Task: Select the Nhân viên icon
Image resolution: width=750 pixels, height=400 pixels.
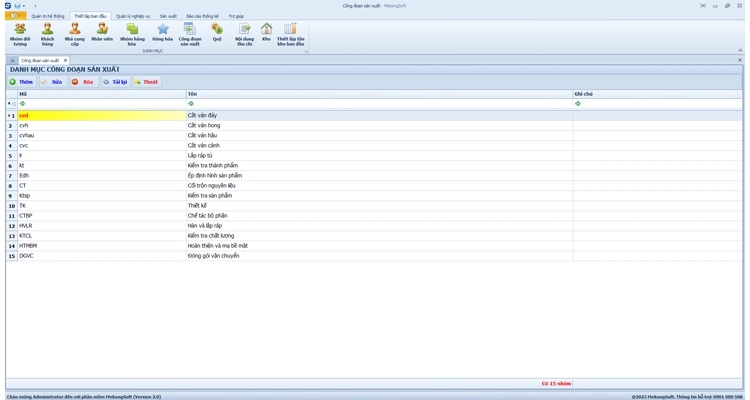Action: [102, 34]
